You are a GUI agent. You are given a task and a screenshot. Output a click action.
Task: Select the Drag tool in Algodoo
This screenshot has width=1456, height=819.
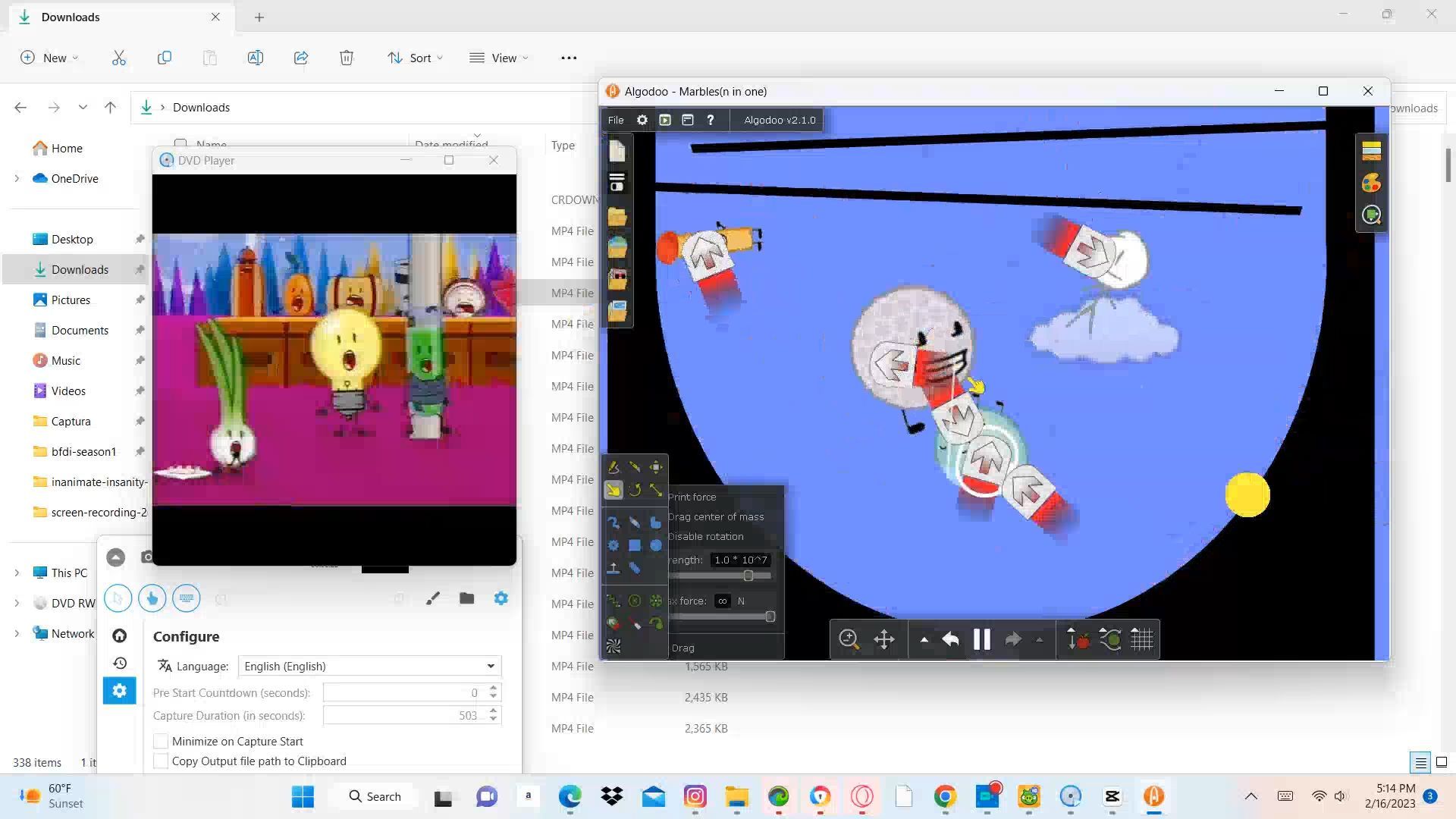(x=613, y=491)
